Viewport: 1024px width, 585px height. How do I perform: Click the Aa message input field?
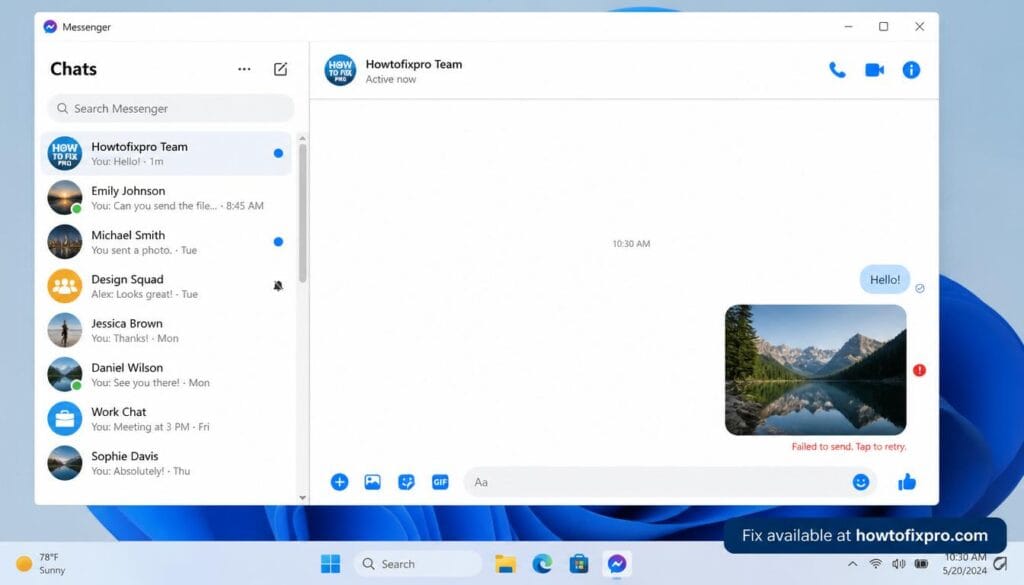click(x=670, y=482)
